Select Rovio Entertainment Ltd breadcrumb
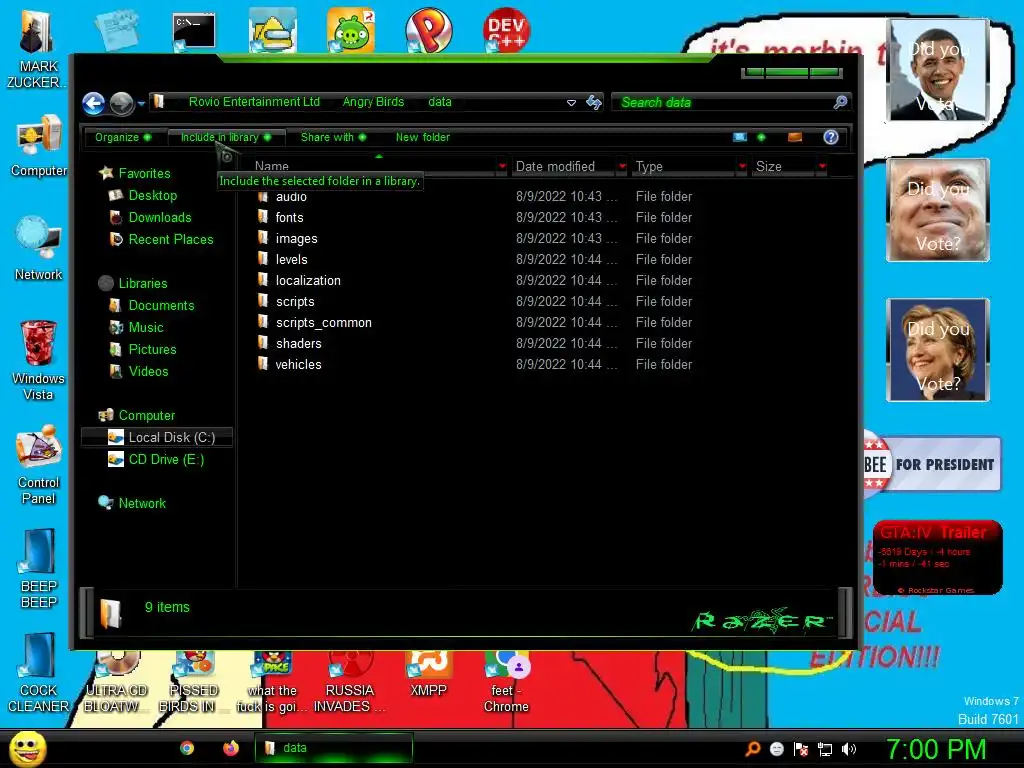 tap(254, 102)
